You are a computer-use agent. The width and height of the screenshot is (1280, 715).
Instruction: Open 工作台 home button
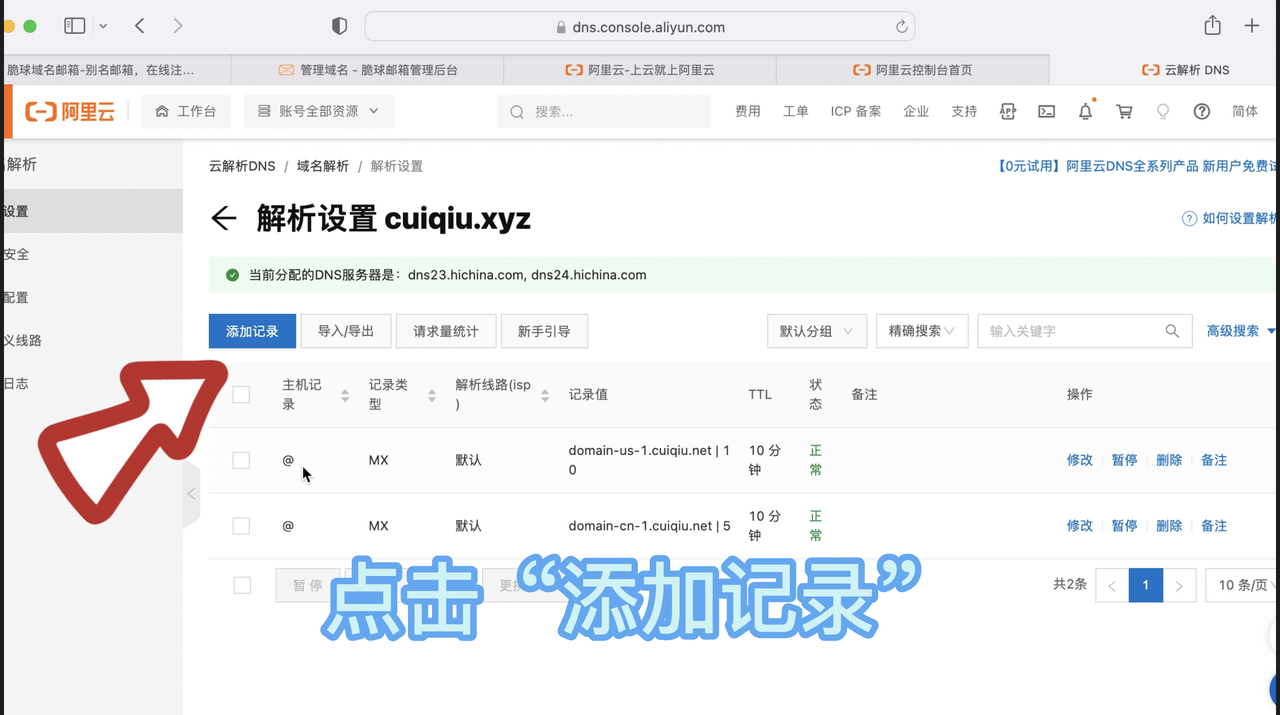(x=186, y=111)
